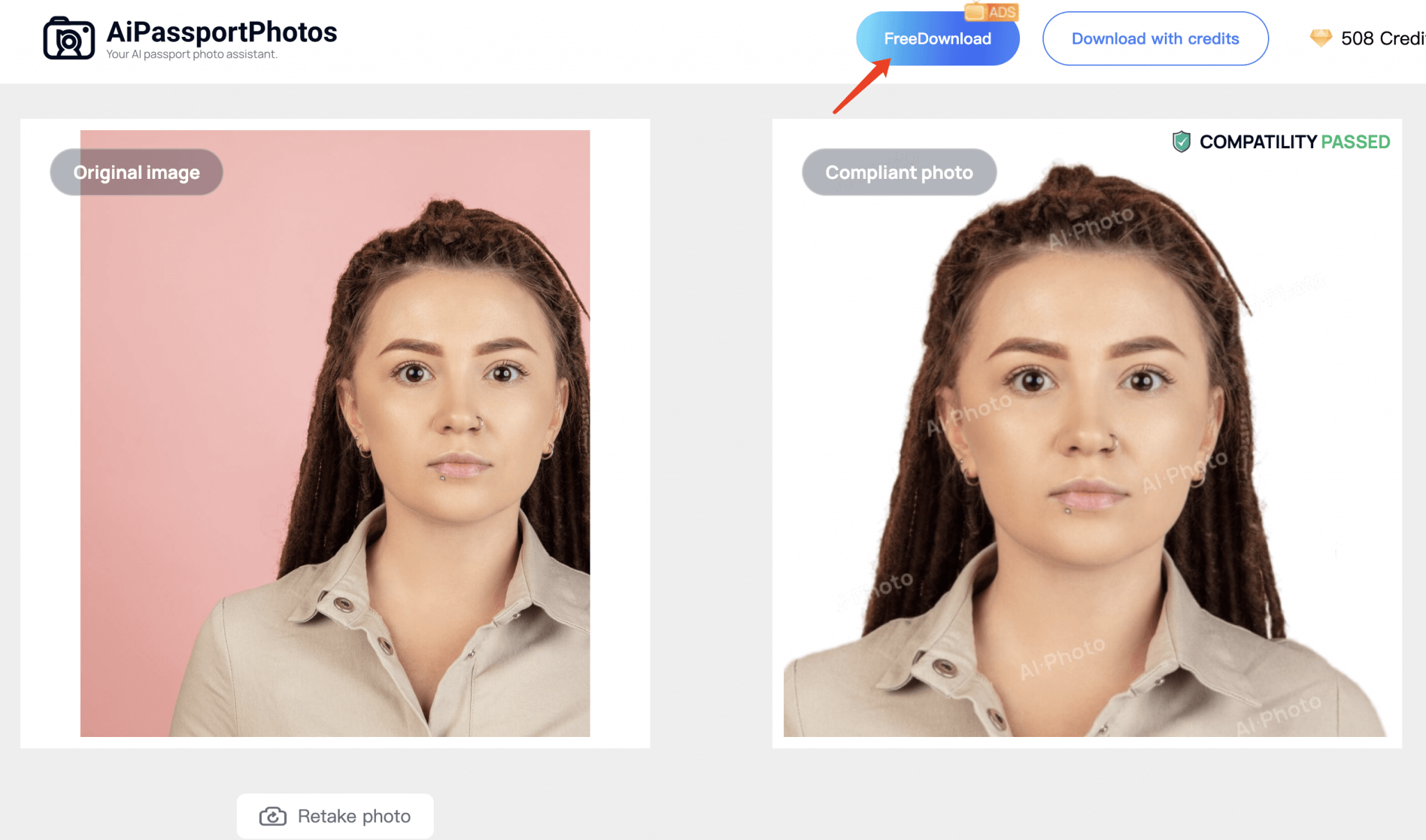Screen dimensions: 1426x840
Task: Click the AI·Photo watermark on the hair
Action: (1090, 228)
